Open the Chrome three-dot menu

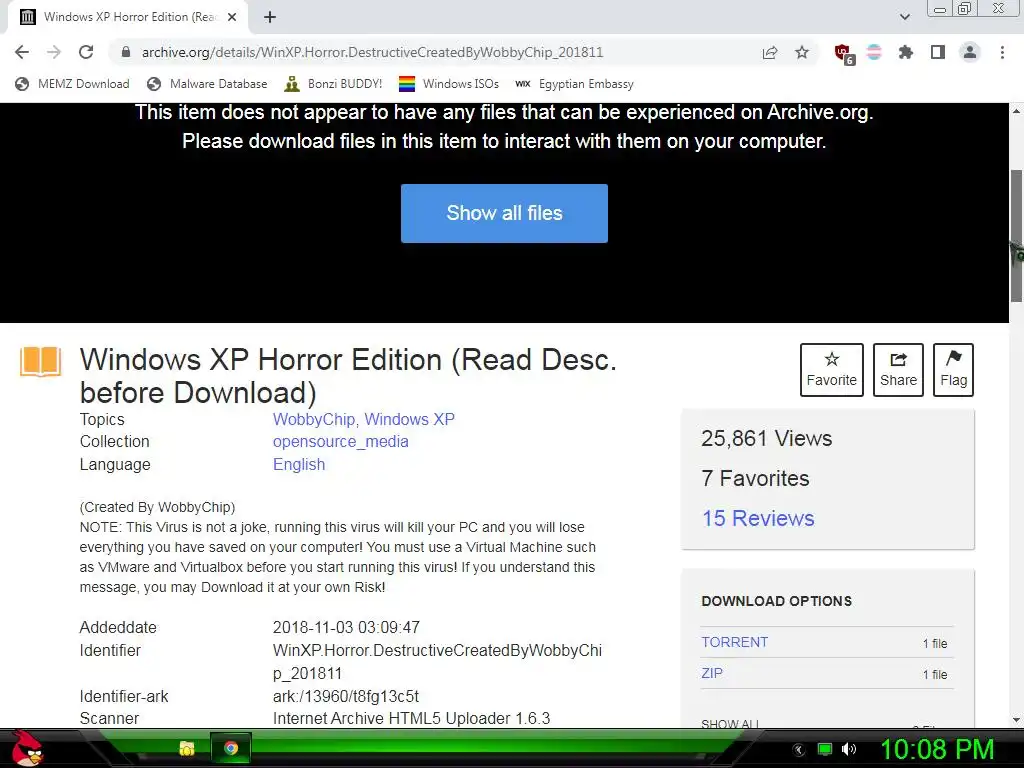coord(1002,52)
